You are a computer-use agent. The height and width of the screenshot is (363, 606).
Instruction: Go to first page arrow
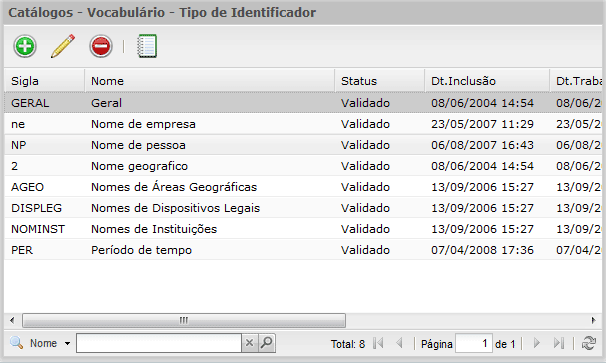coord(378,343)
